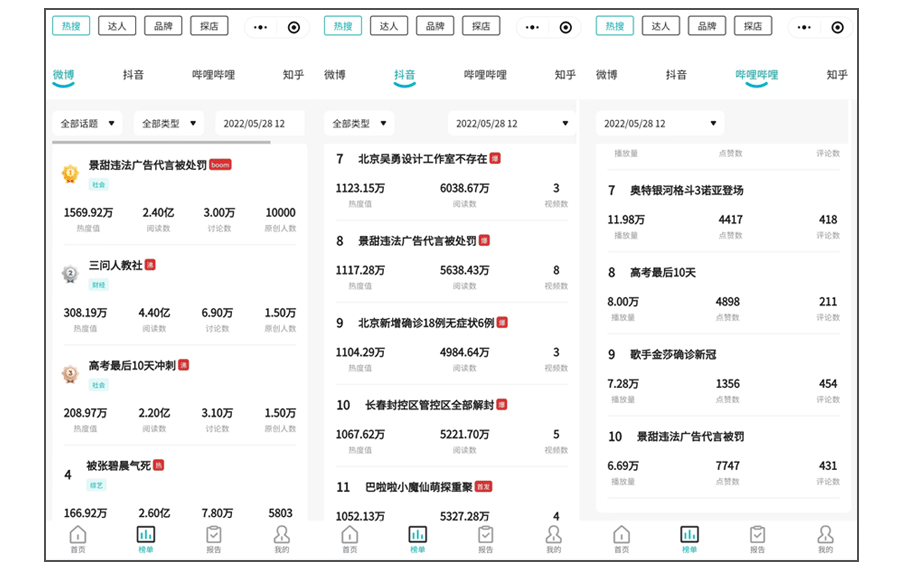
Task: Open the 2022/05/28 12 date picker on Weibo screen
Action: point(260,123)
